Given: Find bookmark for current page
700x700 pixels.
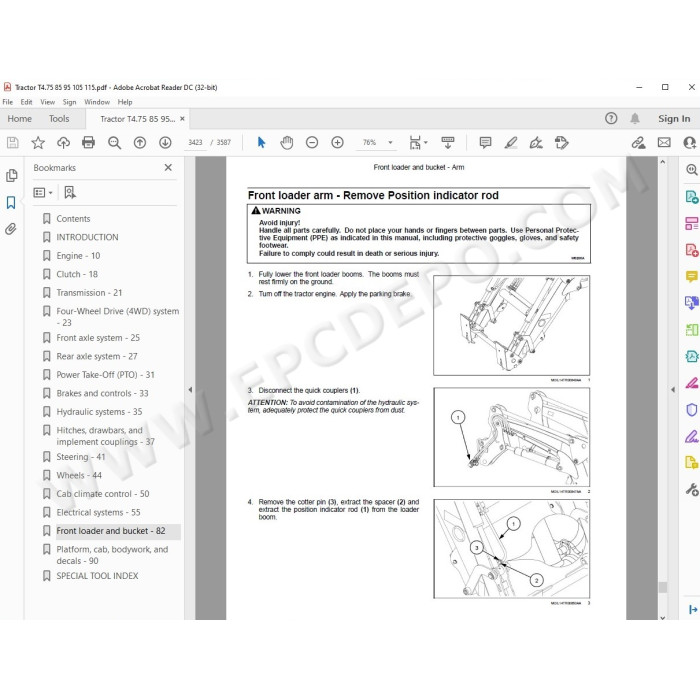Looking at the screenshot, I should click(x=70, y=192).
